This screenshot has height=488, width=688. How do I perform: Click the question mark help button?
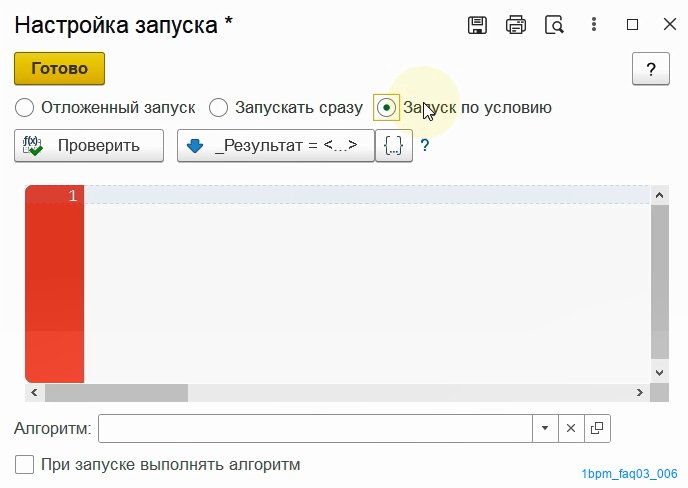click(651, 69)
